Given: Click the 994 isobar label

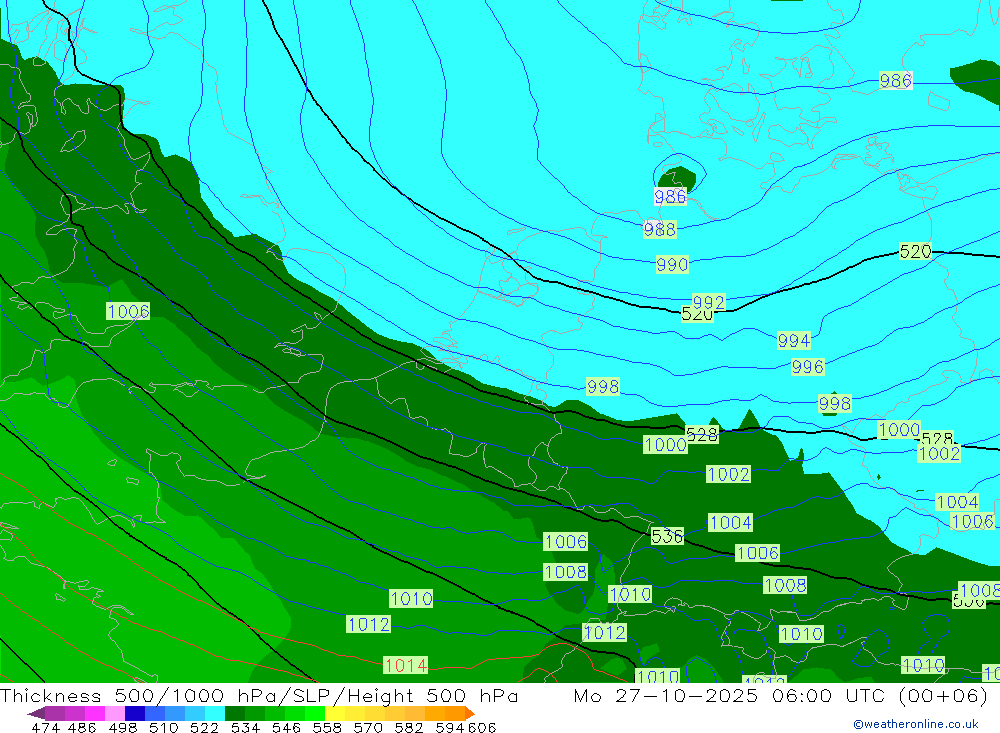Looking at the screenshot, I should (793, 341).
